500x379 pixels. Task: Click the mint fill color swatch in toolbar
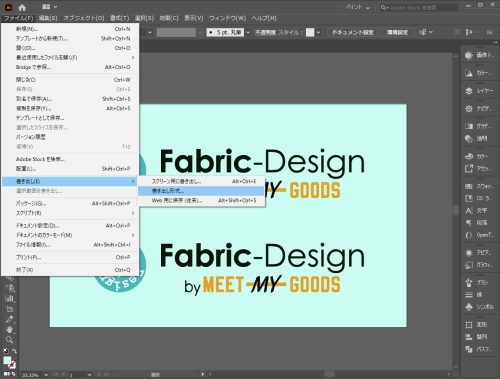point(7,360)
